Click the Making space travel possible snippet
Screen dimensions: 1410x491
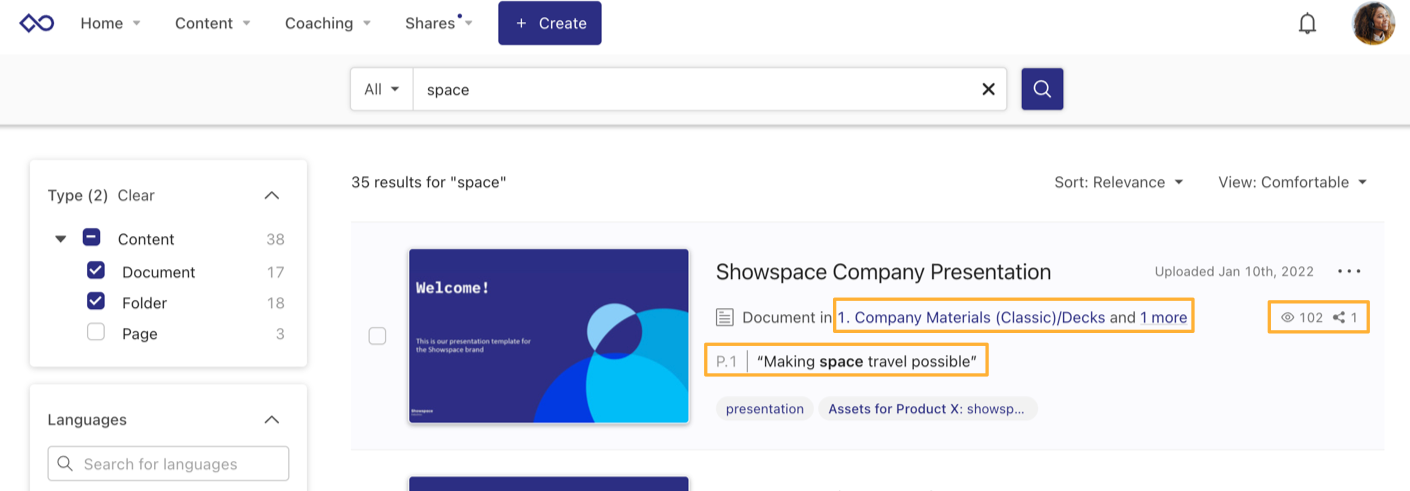[x=866, y=361]
